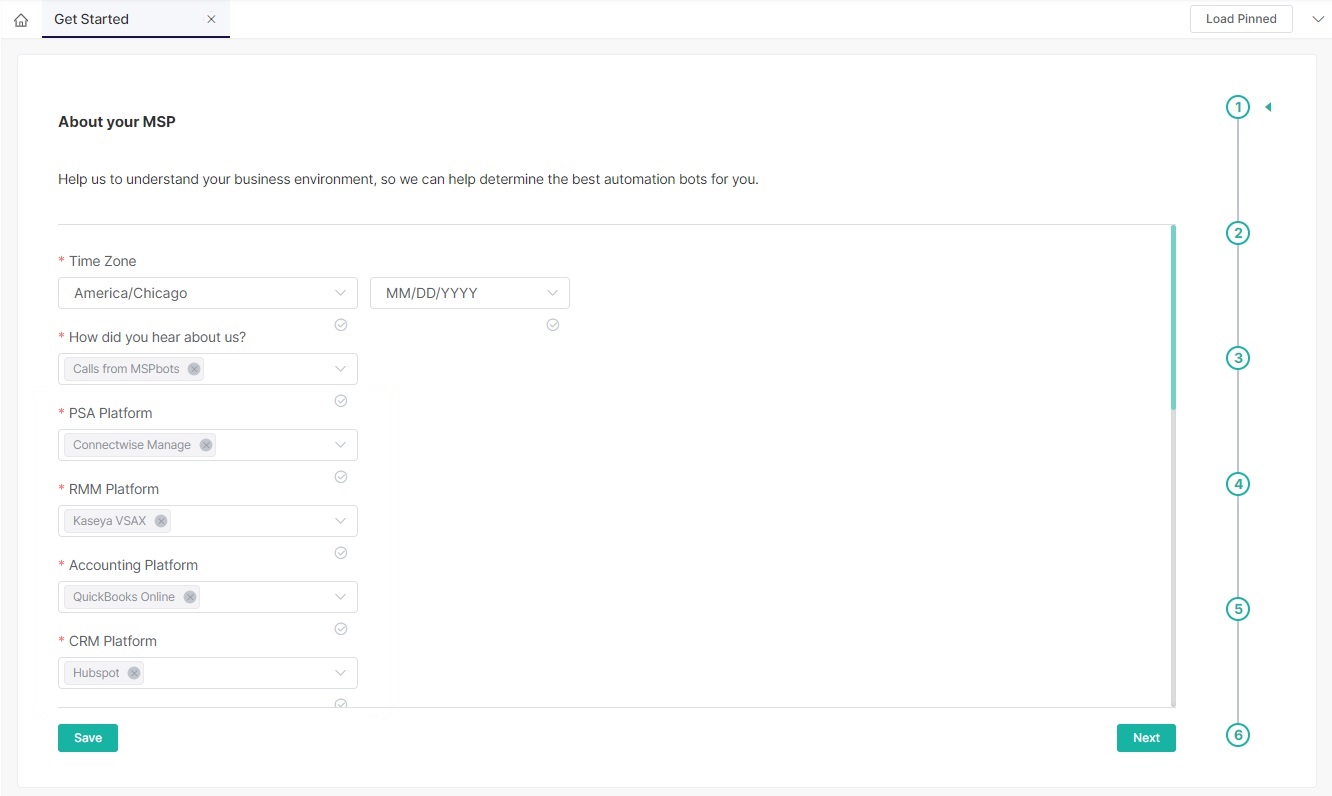Image resolution: width=1332 pixels, height=796 pixels.
Task: Switch to the Get Started tab
Action: pos(92,19)
